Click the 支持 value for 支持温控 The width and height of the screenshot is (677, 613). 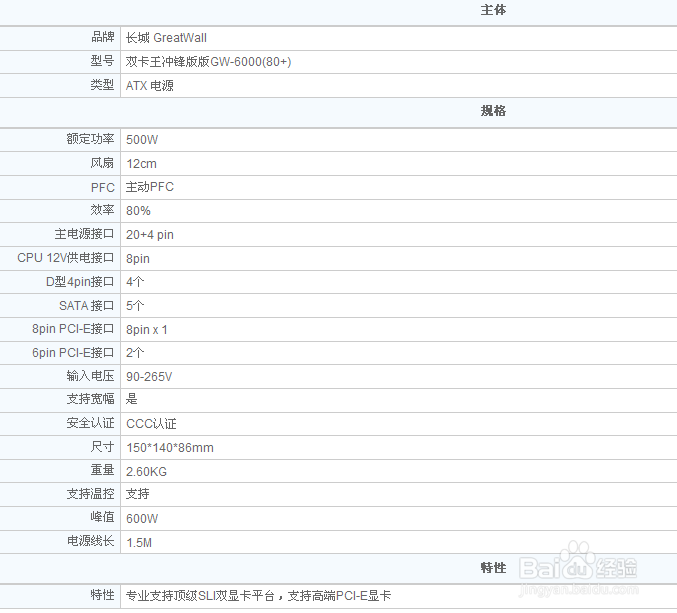137,494
